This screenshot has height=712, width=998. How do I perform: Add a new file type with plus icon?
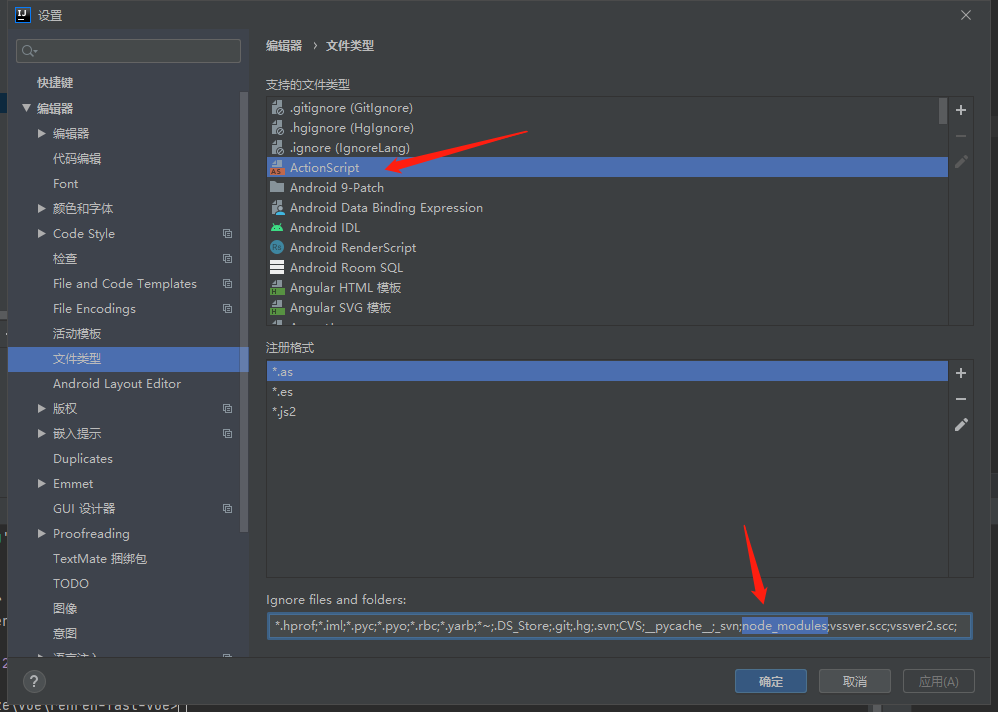(x=961, y=110)
